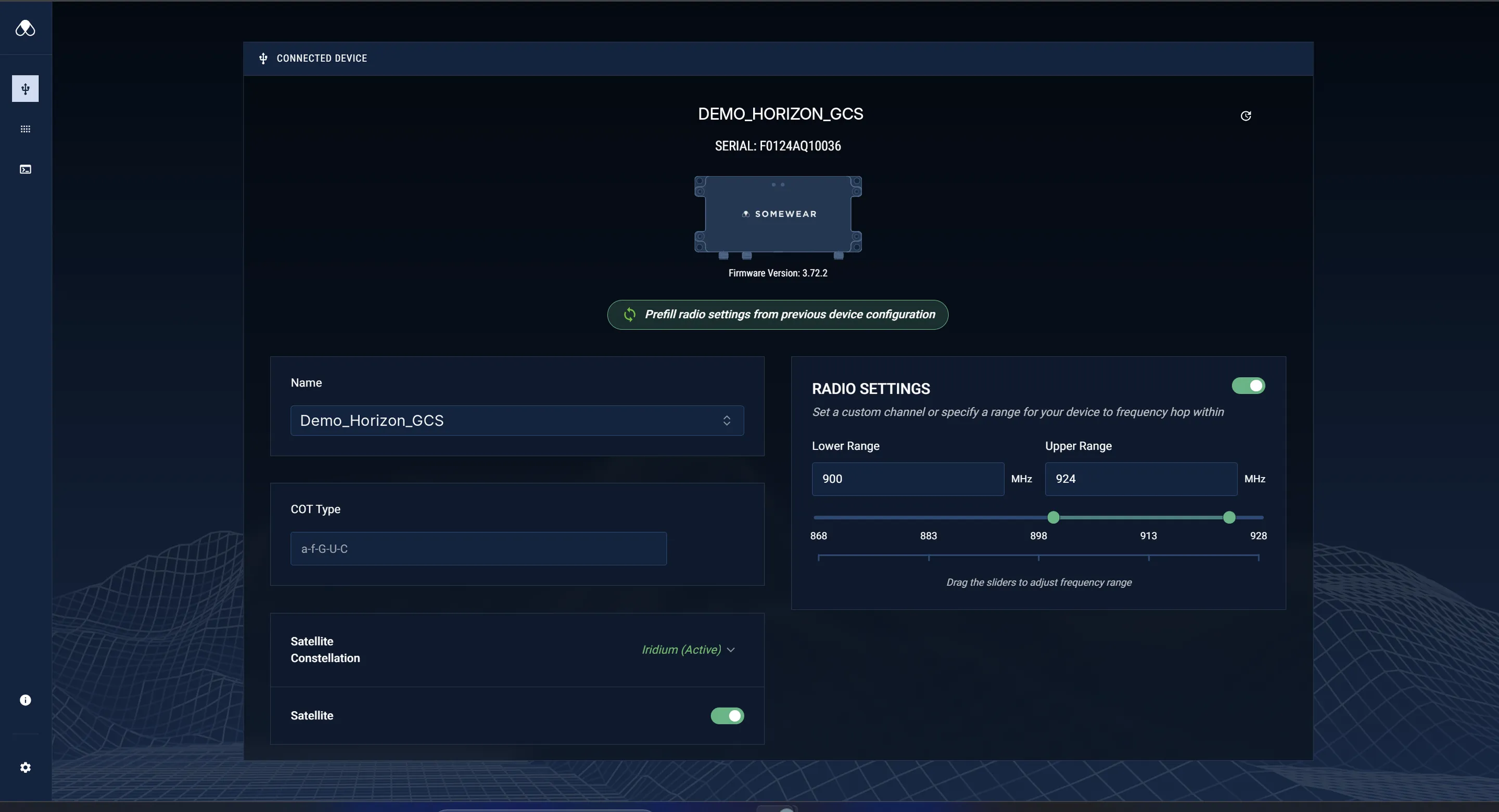Open the info icon in the sidebar
This screenshot has height=812, width=1499.
[25, 700]
